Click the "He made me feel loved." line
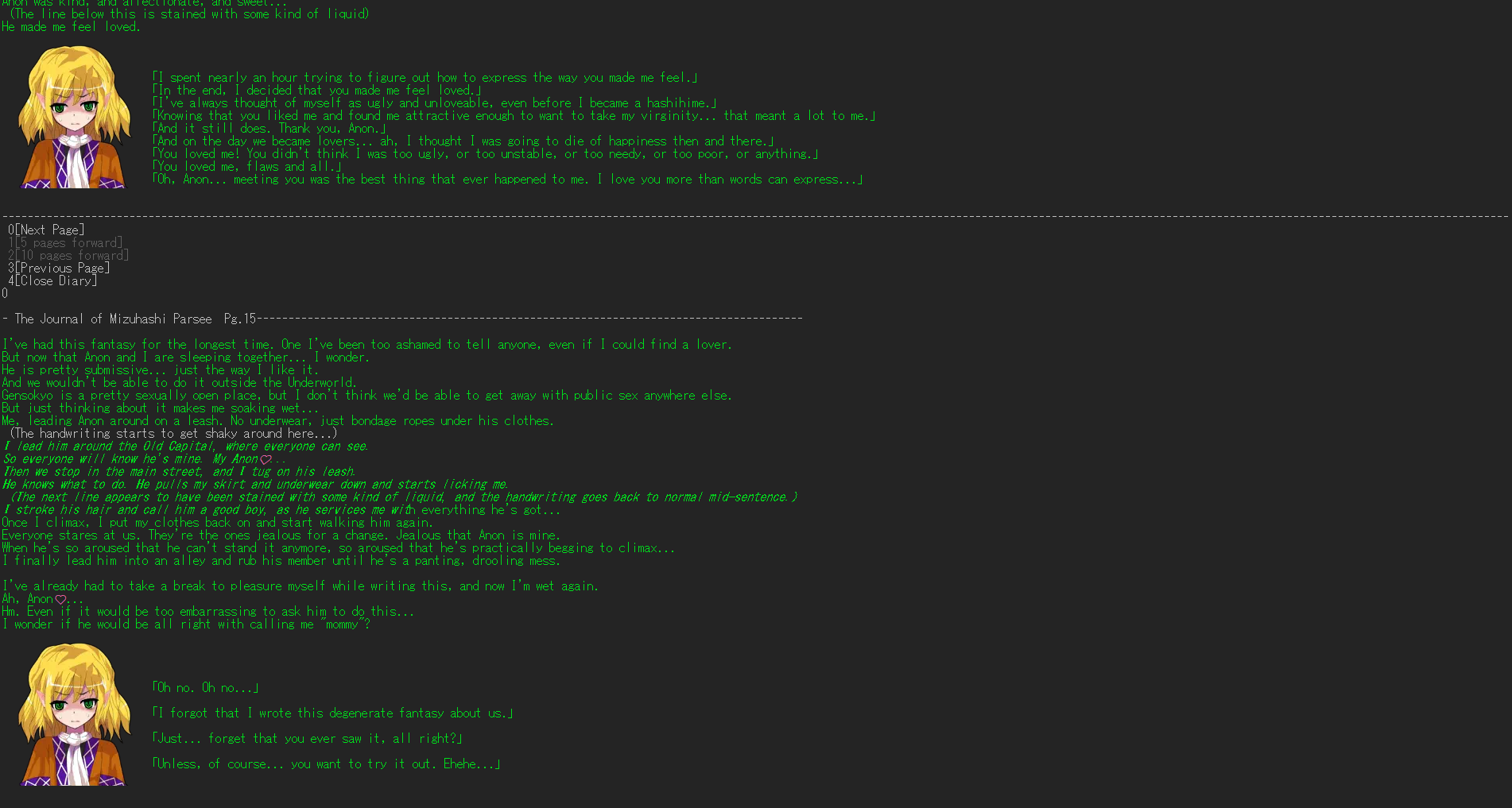Viewport: 1512px width, 808px height. [72, 26]
